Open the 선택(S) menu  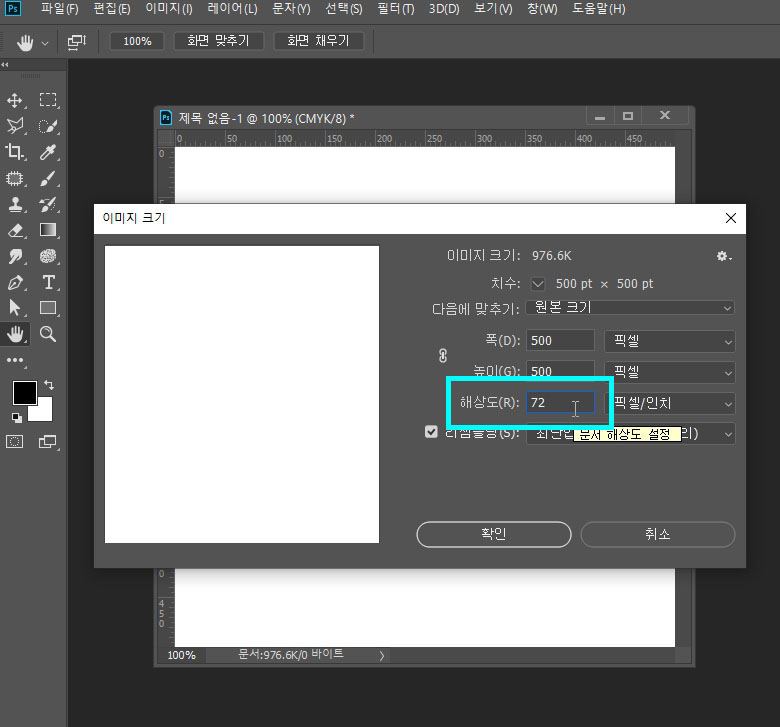click(x=344, y=9)
